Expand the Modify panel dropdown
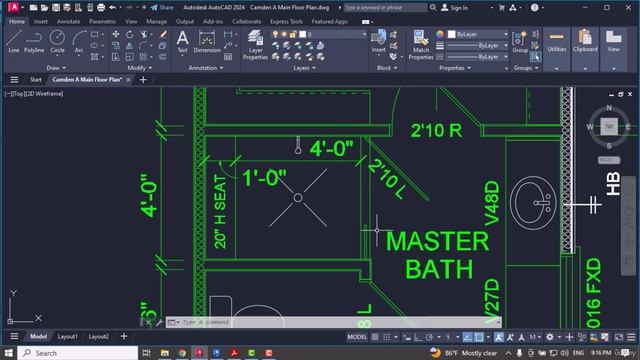640x360 pixels. (140, 68)
